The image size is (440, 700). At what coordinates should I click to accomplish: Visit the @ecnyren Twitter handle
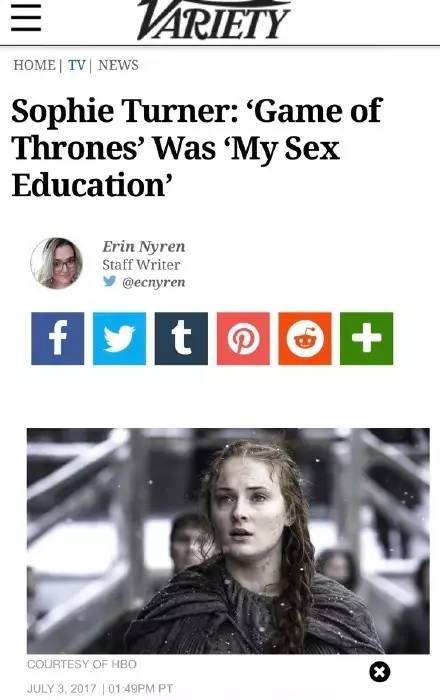pyautogui.click(x=154, y=282)
